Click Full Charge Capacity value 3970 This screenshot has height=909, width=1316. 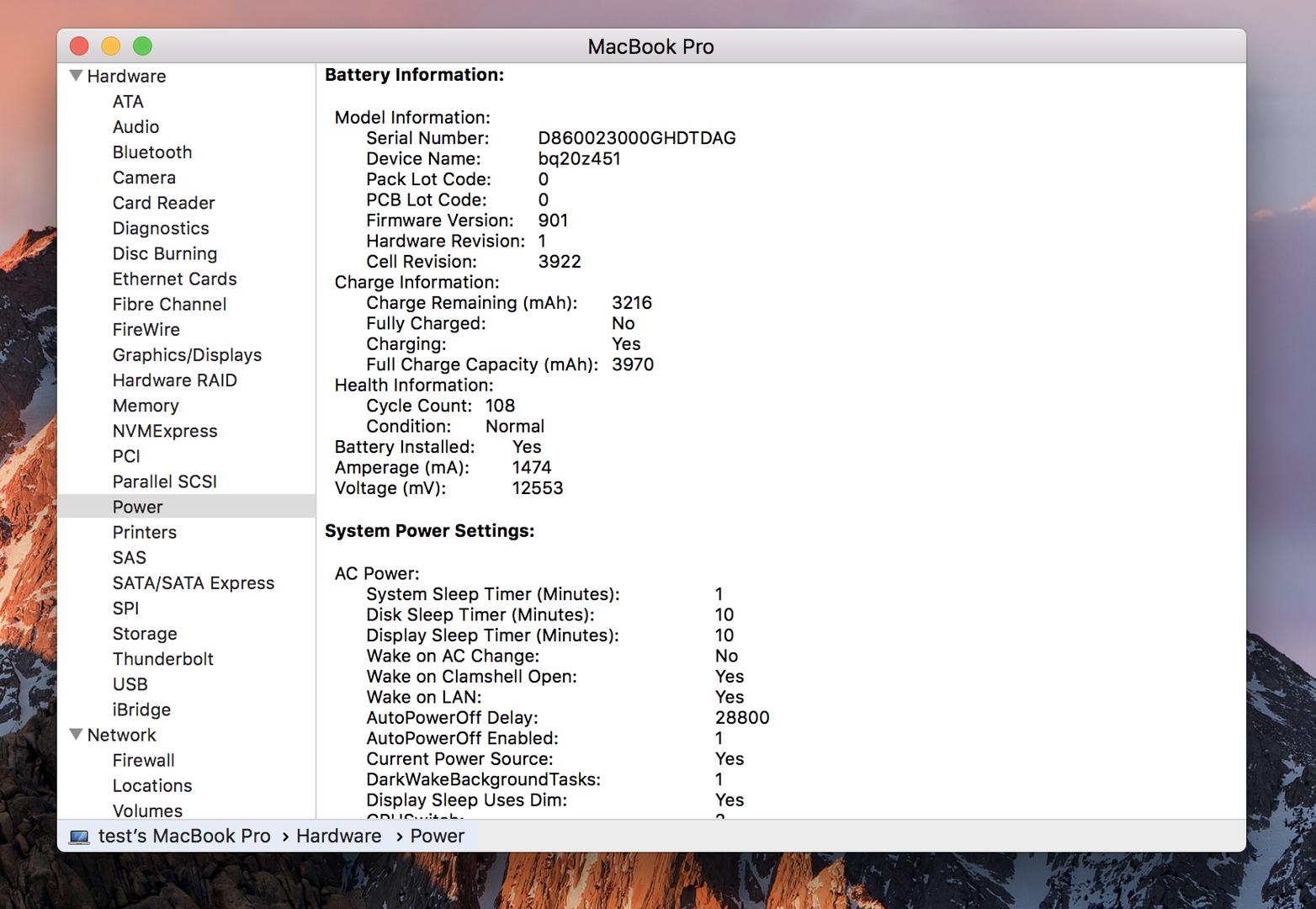coord(633,364)
